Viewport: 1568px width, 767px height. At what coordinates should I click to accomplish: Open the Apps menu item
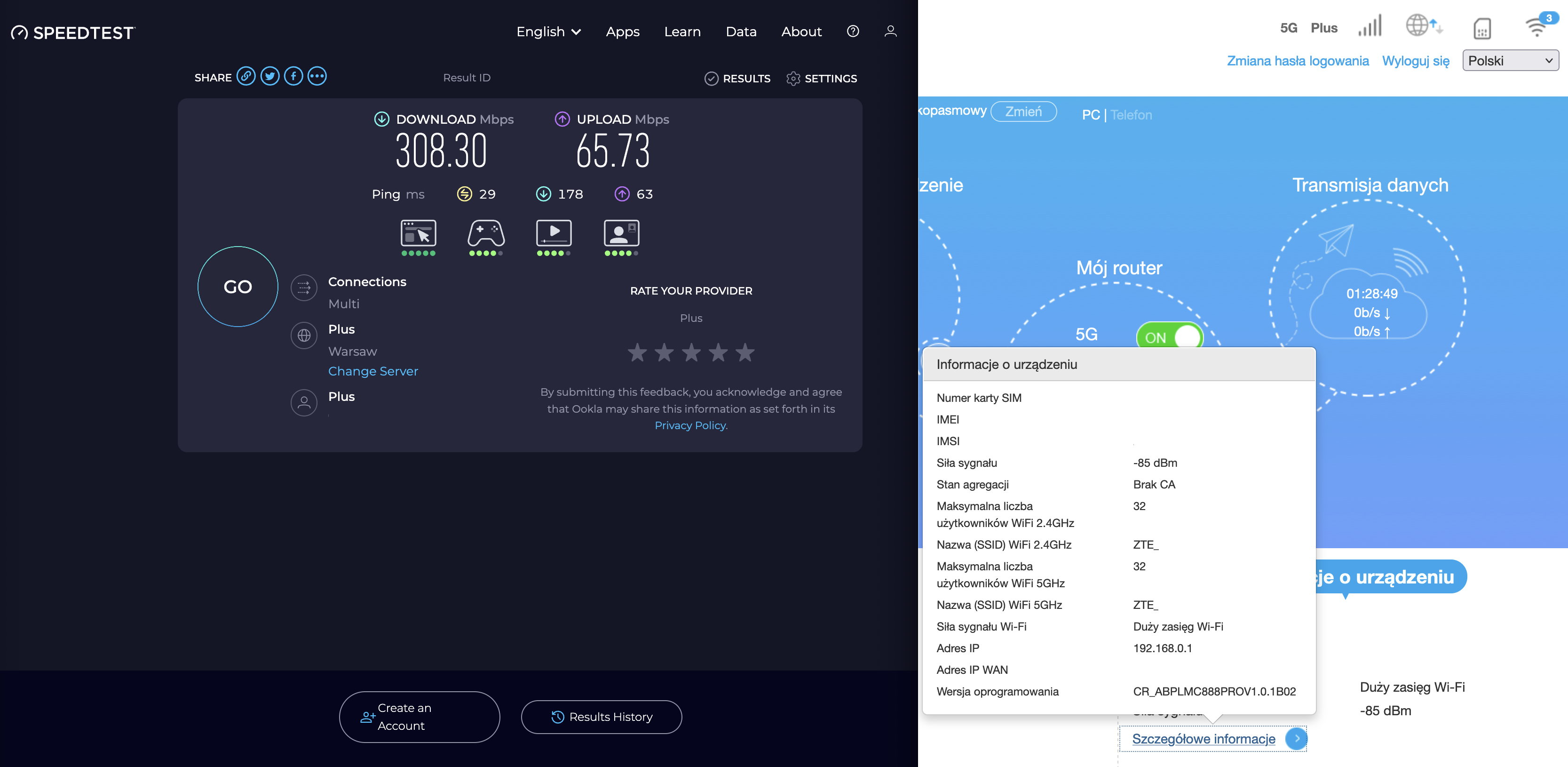pyautogui.click(x=622, y=32)
